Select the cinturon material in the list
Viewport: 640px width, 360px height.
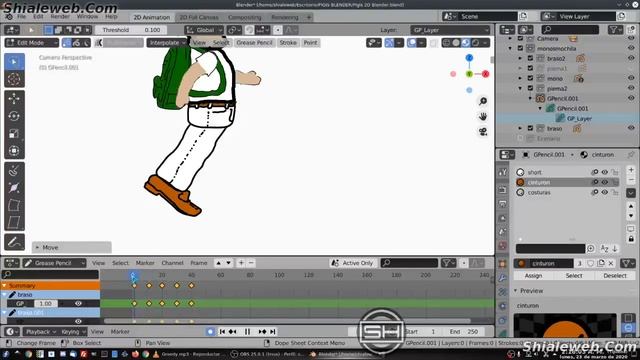(567, 182)
